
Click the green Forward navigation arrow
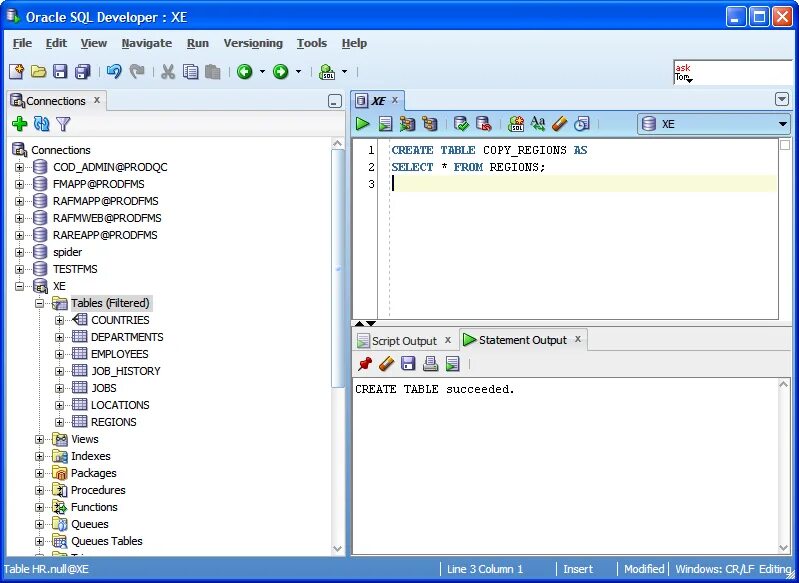point(281,72)
